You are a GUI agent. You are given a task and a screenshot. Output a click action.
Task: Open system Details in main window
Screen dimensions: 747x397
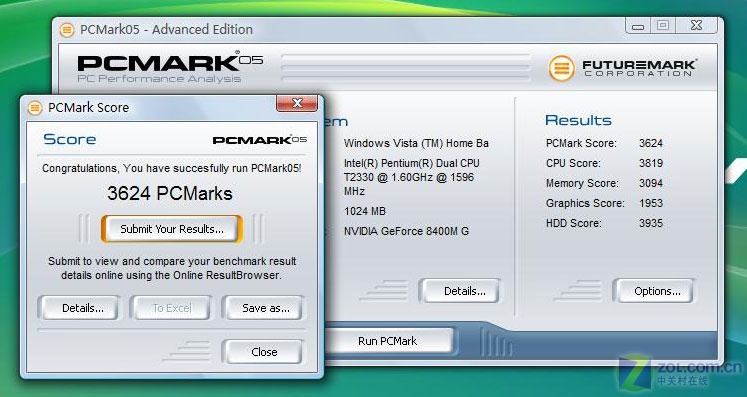click(x=460, y=291)
